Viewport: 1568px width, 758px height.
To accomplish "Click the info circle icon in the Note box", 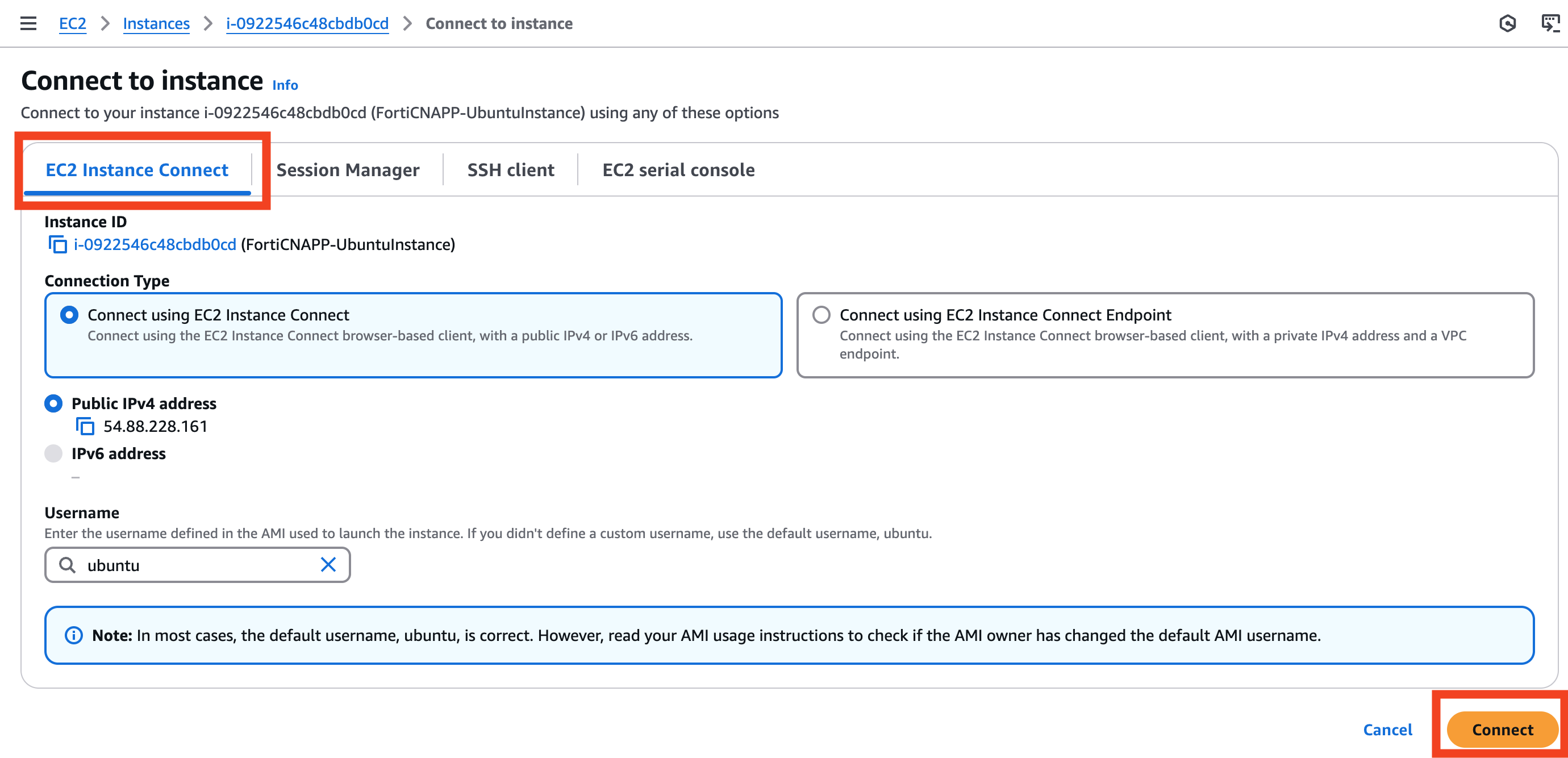I will (x=74, y=635).
